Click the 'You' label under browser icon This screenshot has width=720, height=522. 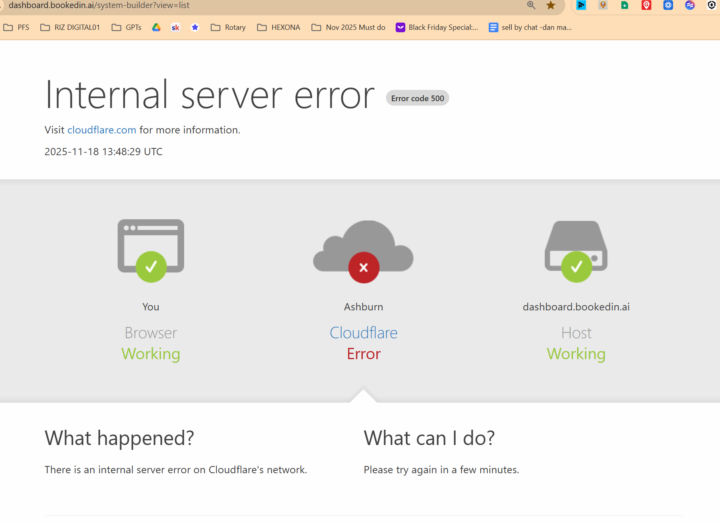[x=151, y=307]
